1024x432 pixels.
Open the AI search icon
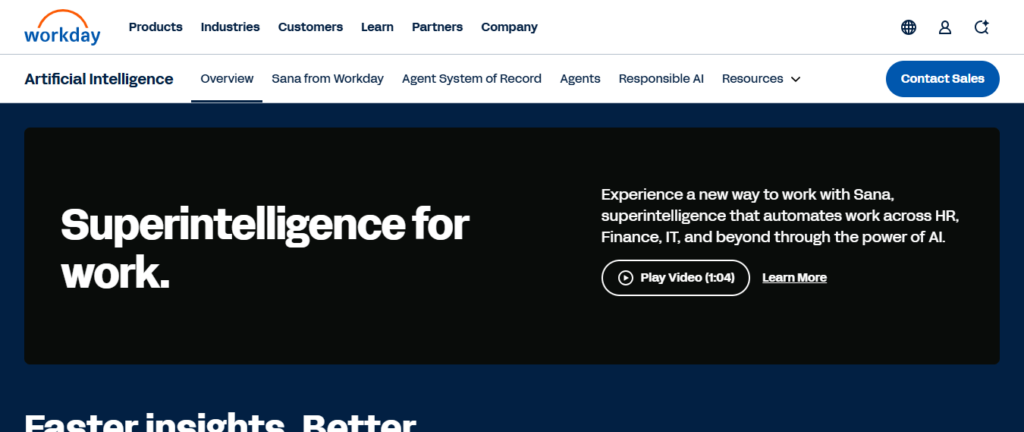(982, 27)
